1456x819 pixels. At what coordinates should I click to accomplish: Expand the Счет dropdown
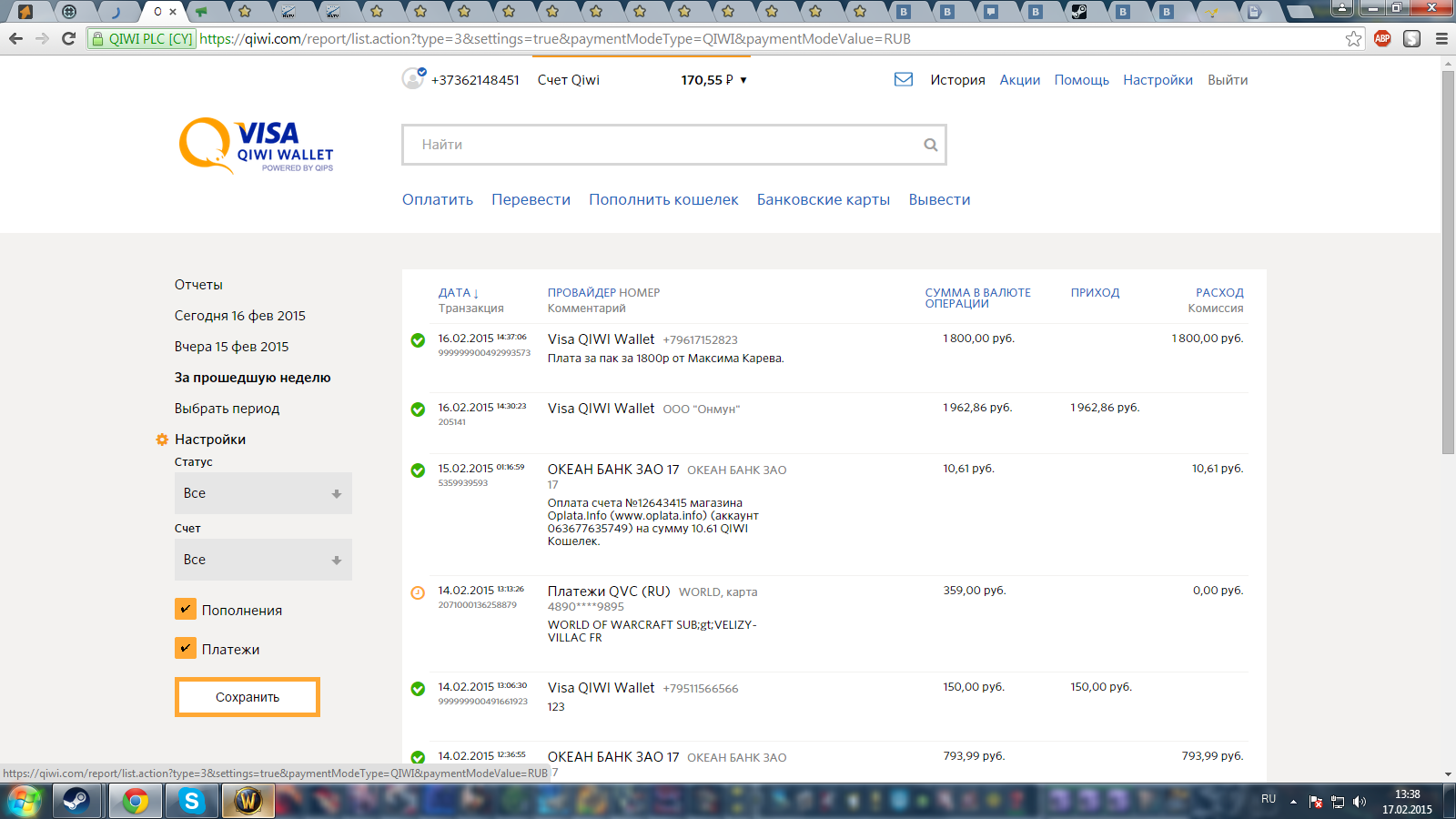[x=263, y=560]
